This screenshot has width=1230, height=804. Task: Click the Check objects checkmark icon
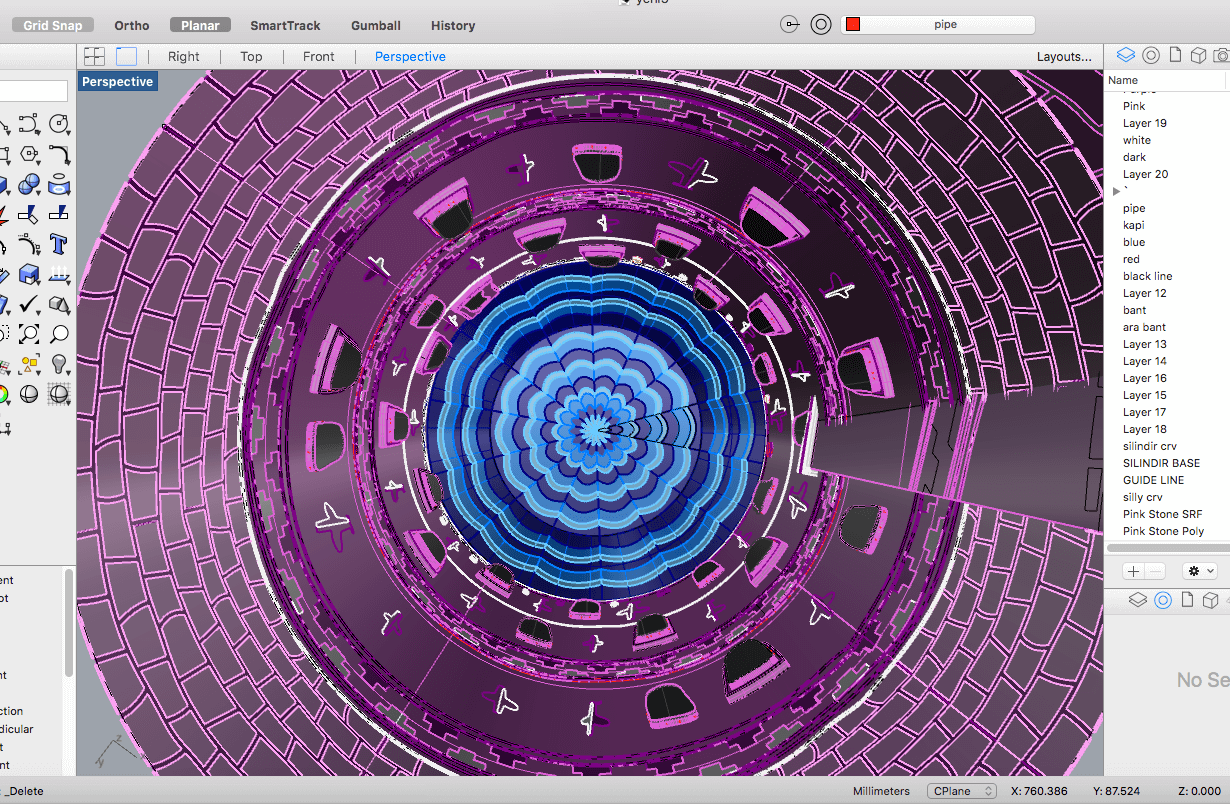tap(29, 304)
